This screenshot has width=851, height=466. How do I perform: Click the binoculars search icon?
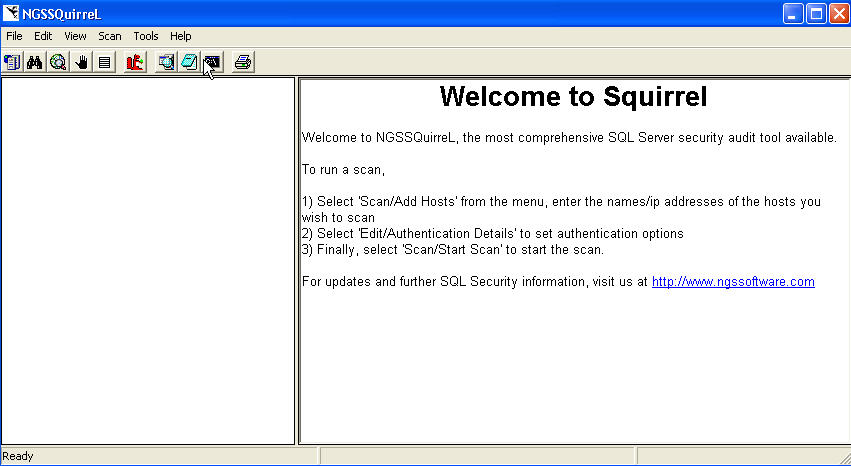(x=35, y=62)
